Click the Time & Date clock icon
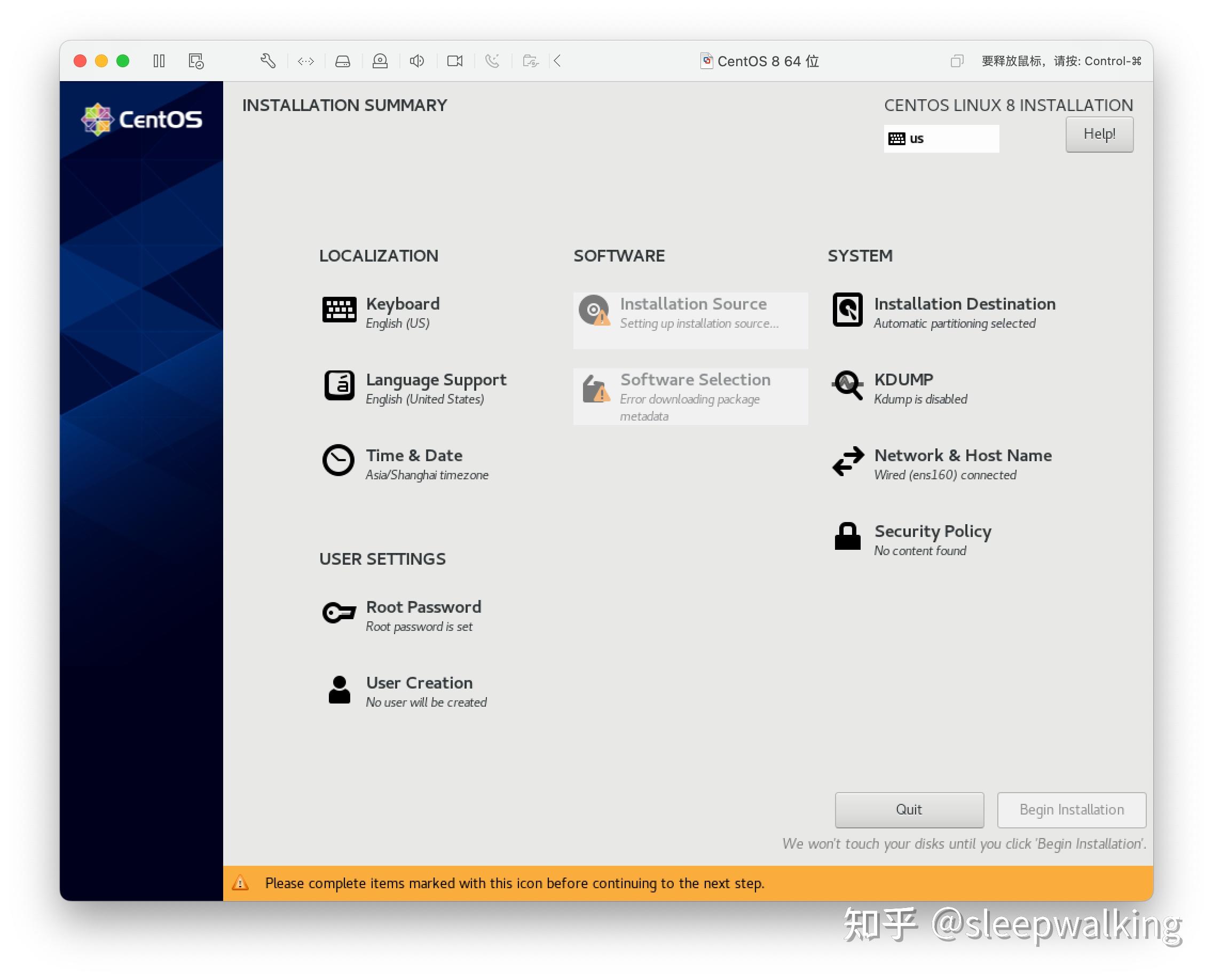This screenshot has width=1213, height=980. click(338, 461)
